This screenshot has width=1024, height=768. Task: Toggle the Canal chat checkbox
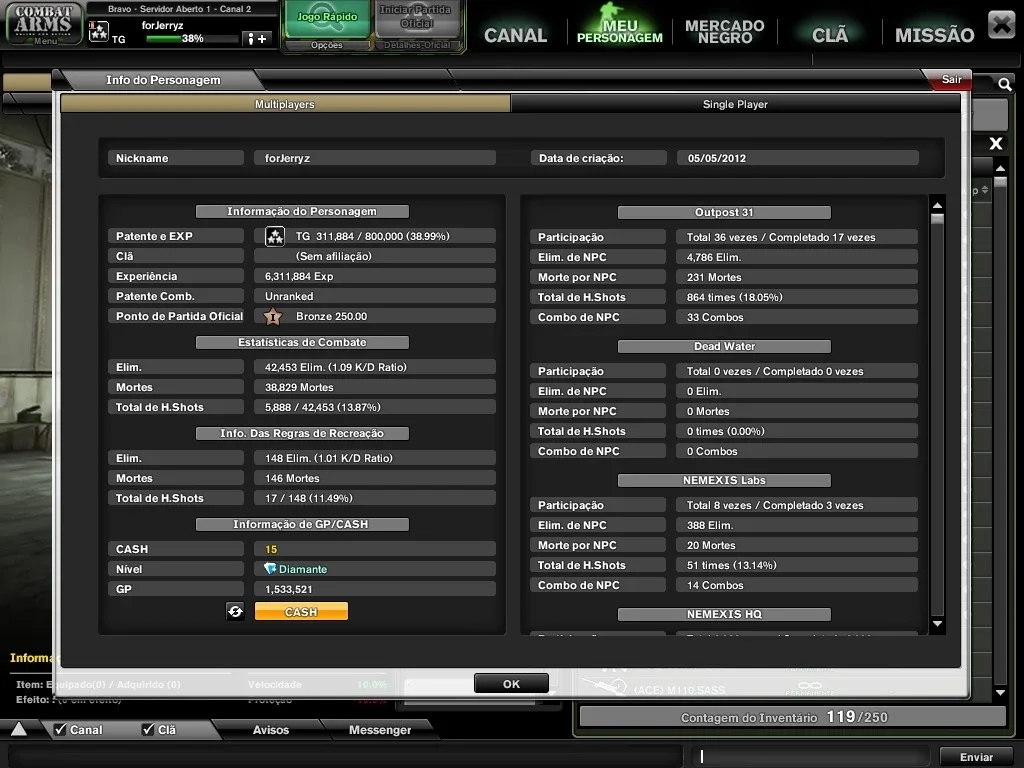click(x=60, y=729)
